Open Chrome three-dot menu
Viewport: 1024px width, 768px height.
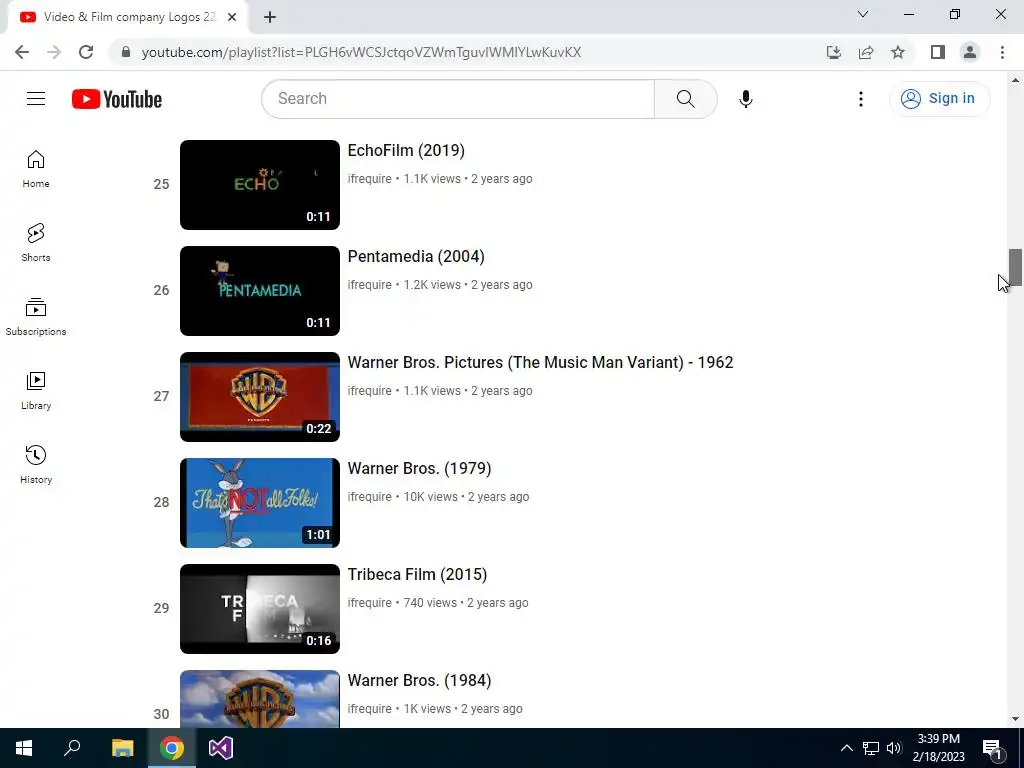click(1002, 52)
